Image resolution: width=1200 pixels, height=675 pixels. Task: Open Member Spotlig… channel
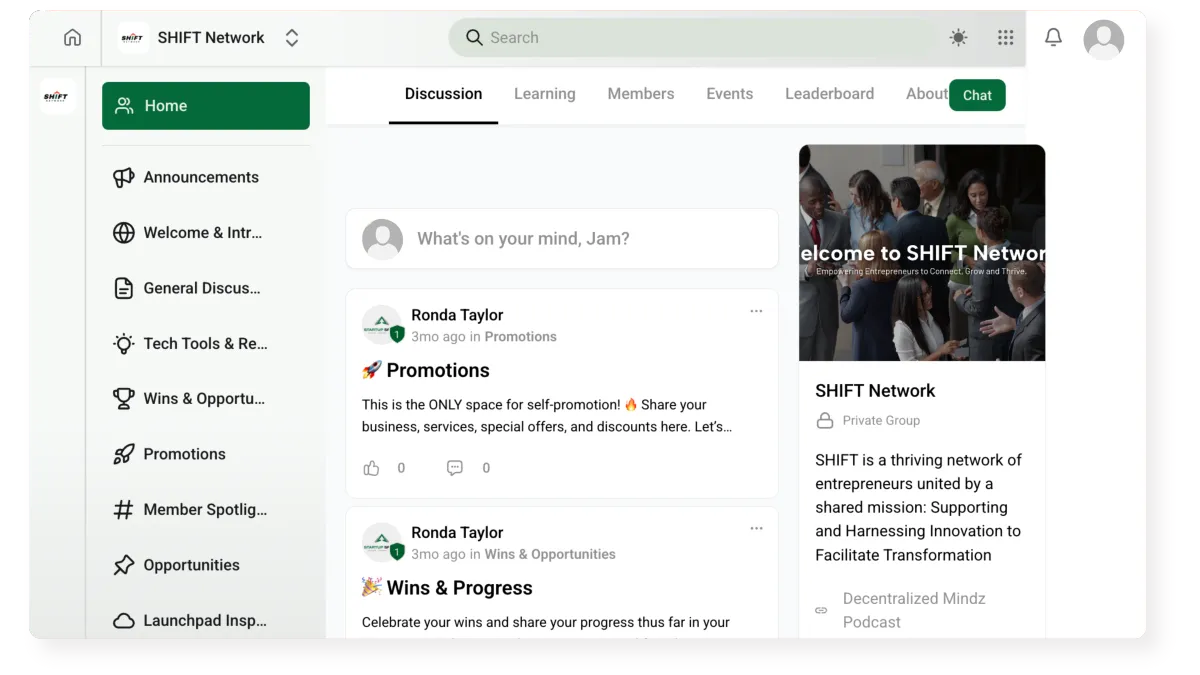205,510
